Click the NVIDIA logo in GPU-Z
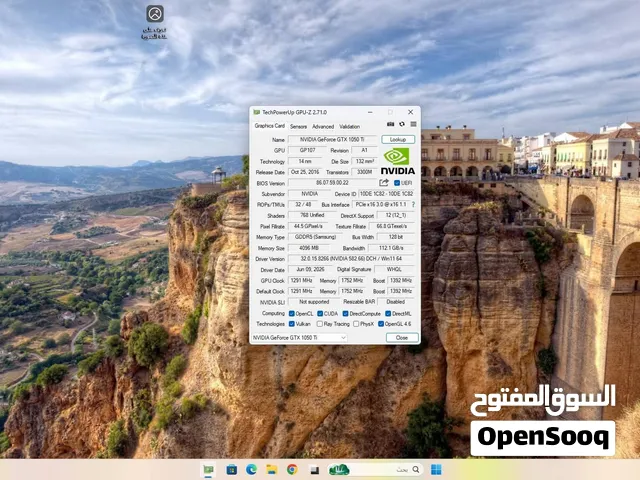This screenshot has width=640, height=480. click(398, 162)
